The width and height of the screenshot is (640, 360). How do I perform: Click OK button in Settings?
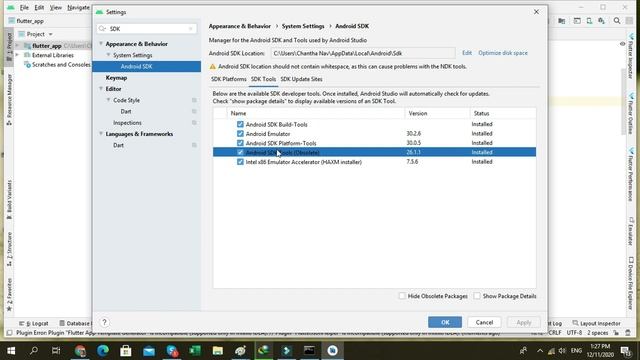tap(445, 322)
